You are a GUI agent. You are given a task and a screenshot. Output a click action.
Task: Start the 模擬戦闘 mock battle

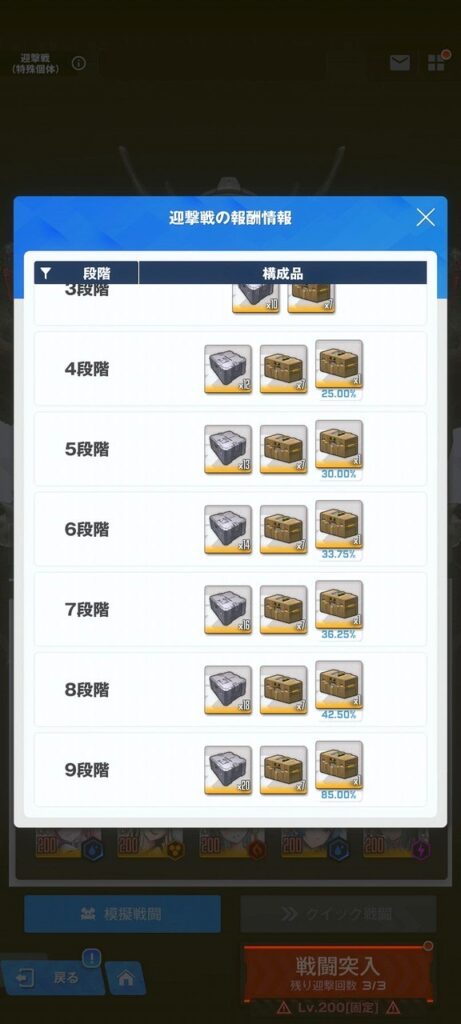pyautogui.click(x=122, y=914)
